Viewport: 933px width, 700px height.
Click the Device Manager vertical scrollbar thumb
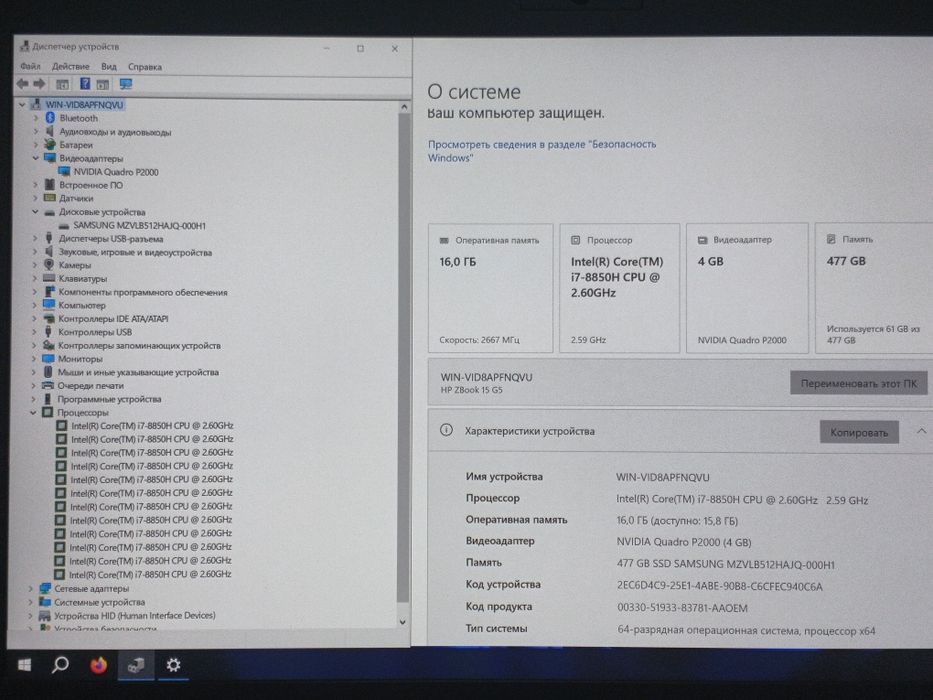(x=403, y=357)
